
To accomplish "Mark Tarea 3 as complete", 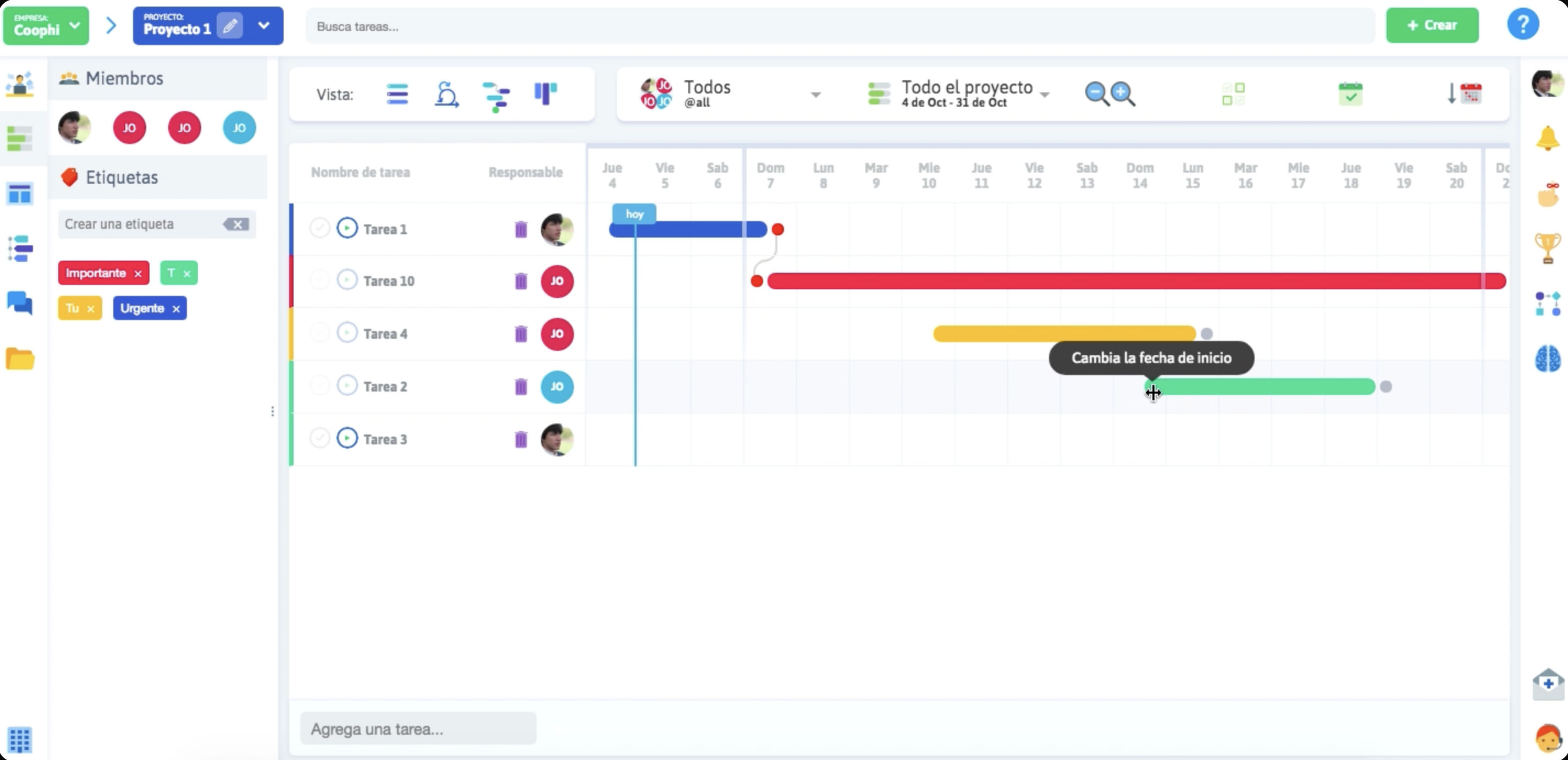I will pos(319,437).
